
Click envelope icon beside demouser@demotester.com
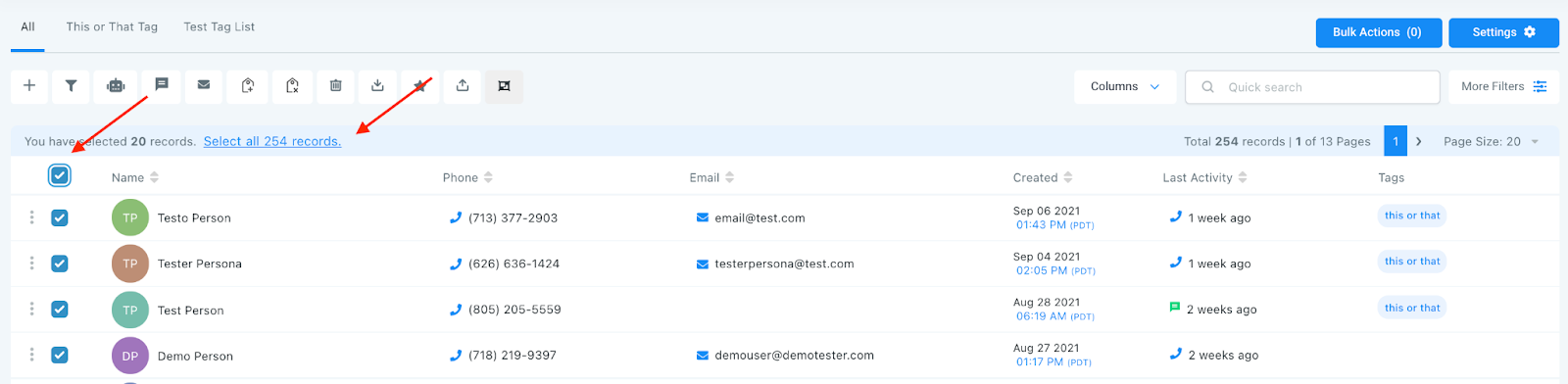[702, 355]
